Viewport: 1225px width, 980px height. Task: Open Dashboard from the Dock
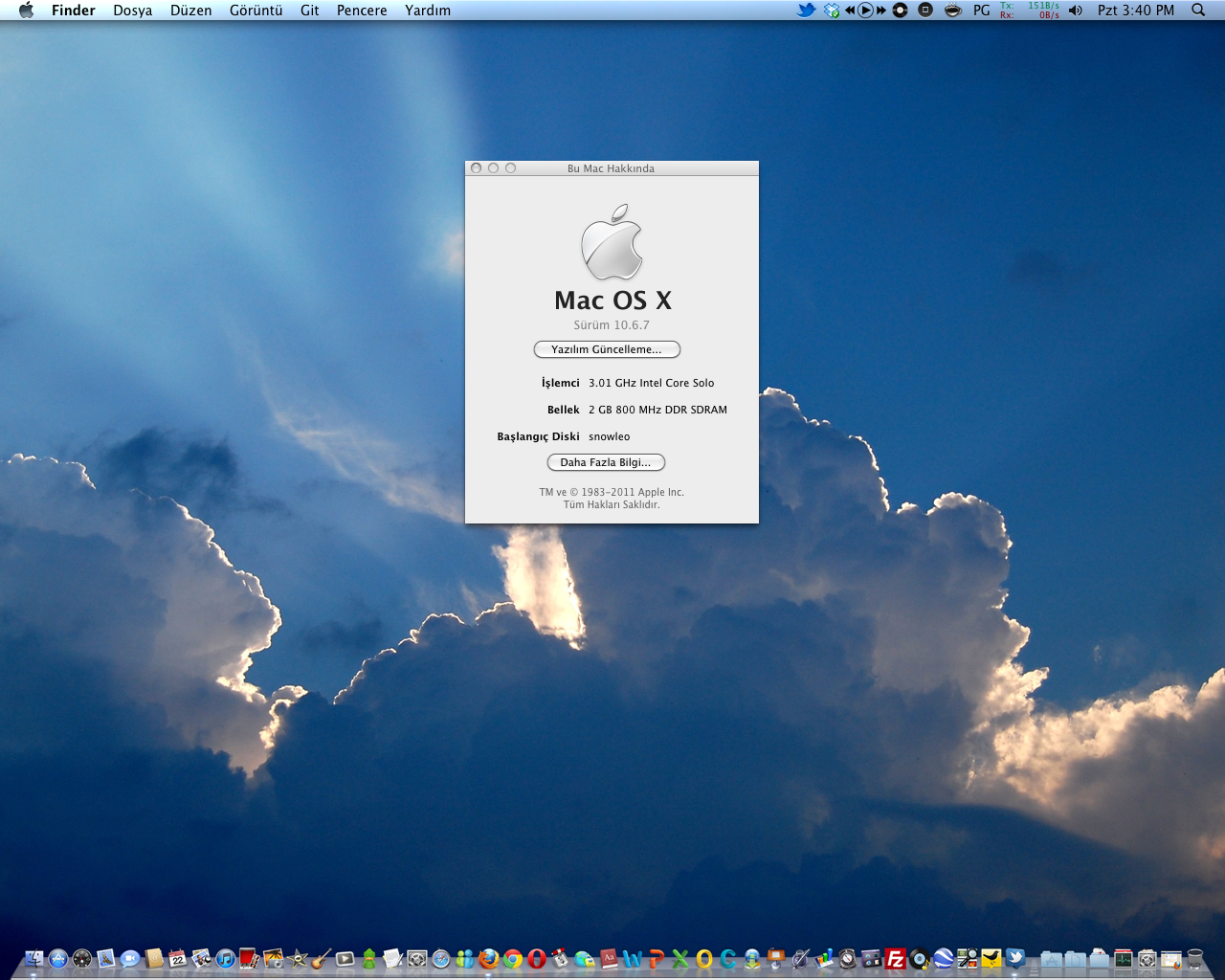[x=82, y=958]
